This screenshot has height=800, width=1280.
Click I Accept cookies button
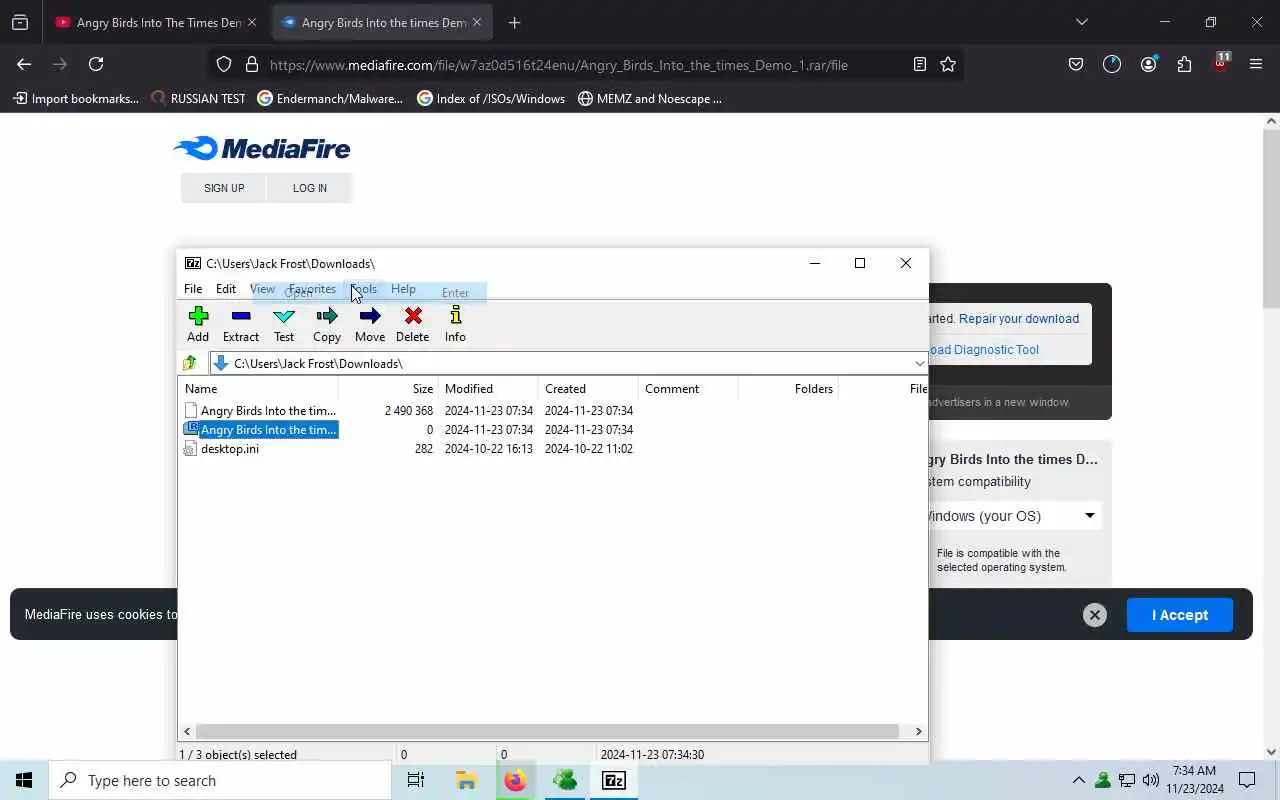1180,615
